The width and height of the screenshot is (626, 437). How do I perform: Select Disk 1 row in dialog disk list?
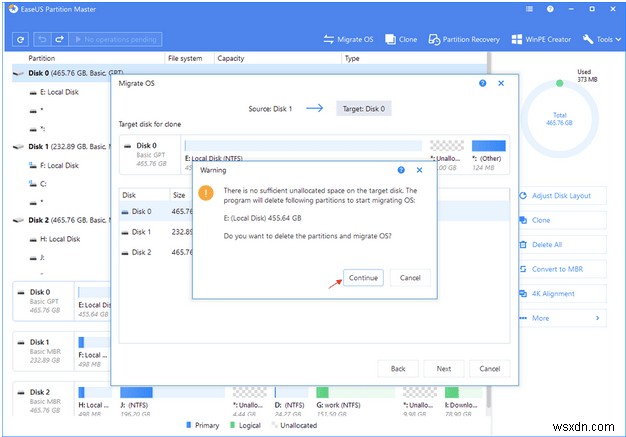point(156,232)
